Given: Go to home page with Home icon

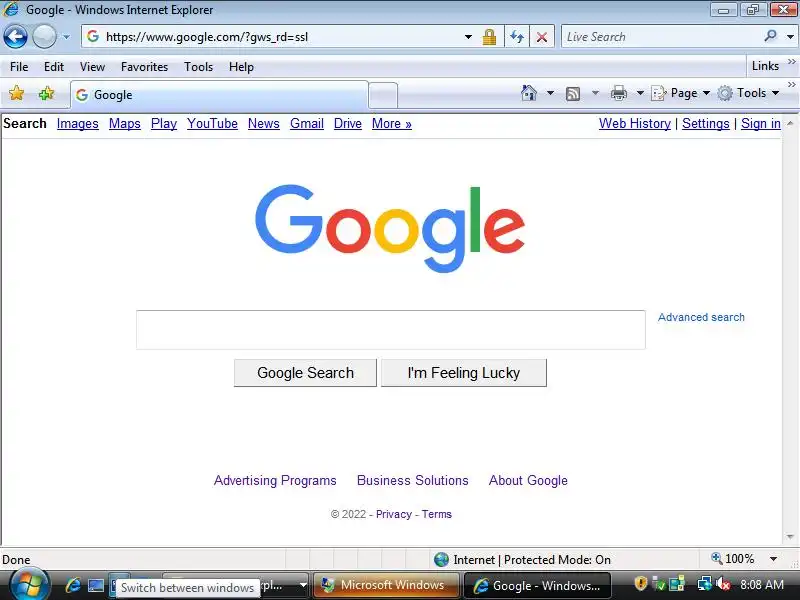Looking at the screenshot, I should pyautogui.click(x=529, y=93).
